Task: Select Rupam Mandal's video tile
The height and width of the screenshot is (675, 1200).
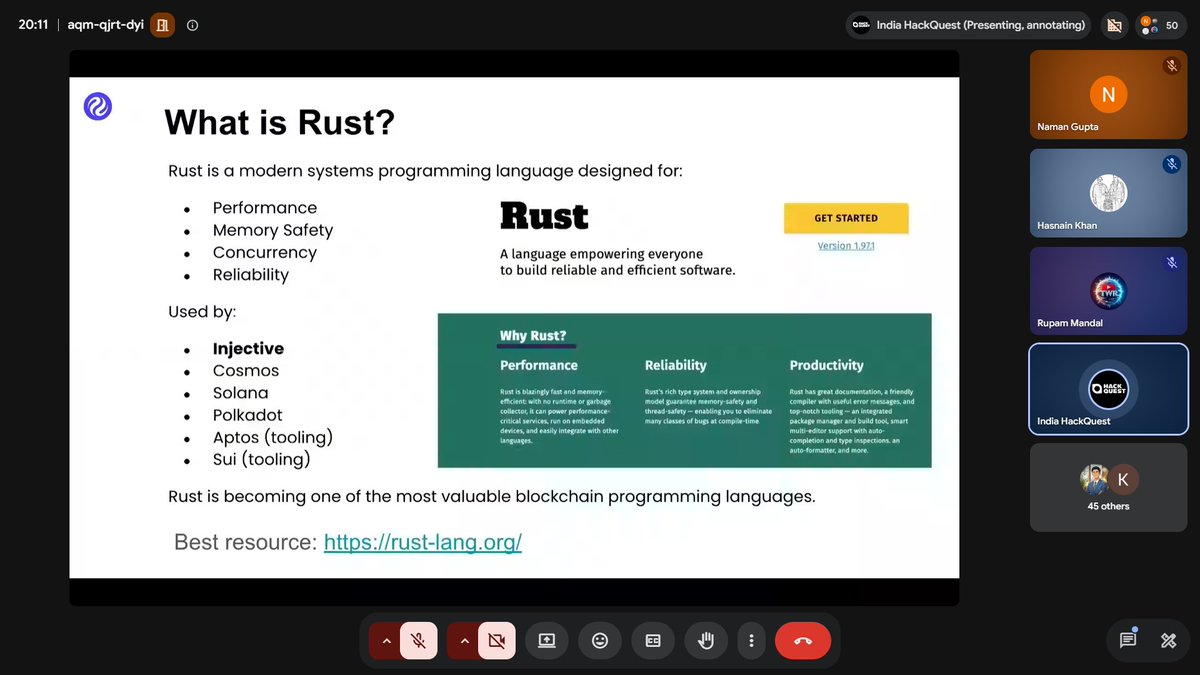Action: click(1109, 290)
